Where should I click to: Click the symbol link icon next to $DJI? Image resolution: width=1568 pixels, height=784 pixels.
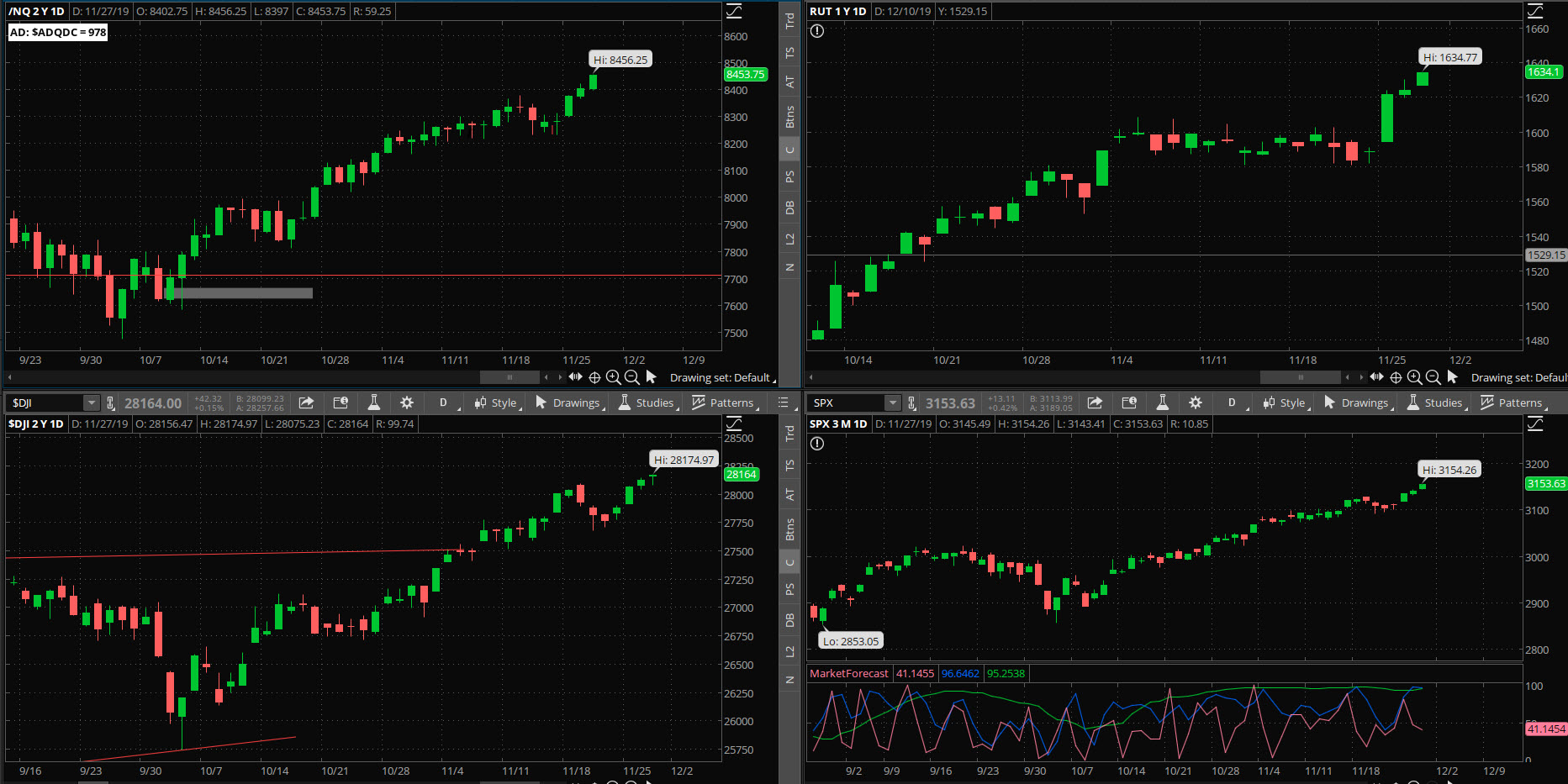pyautogui.click(x=110, y=403)
